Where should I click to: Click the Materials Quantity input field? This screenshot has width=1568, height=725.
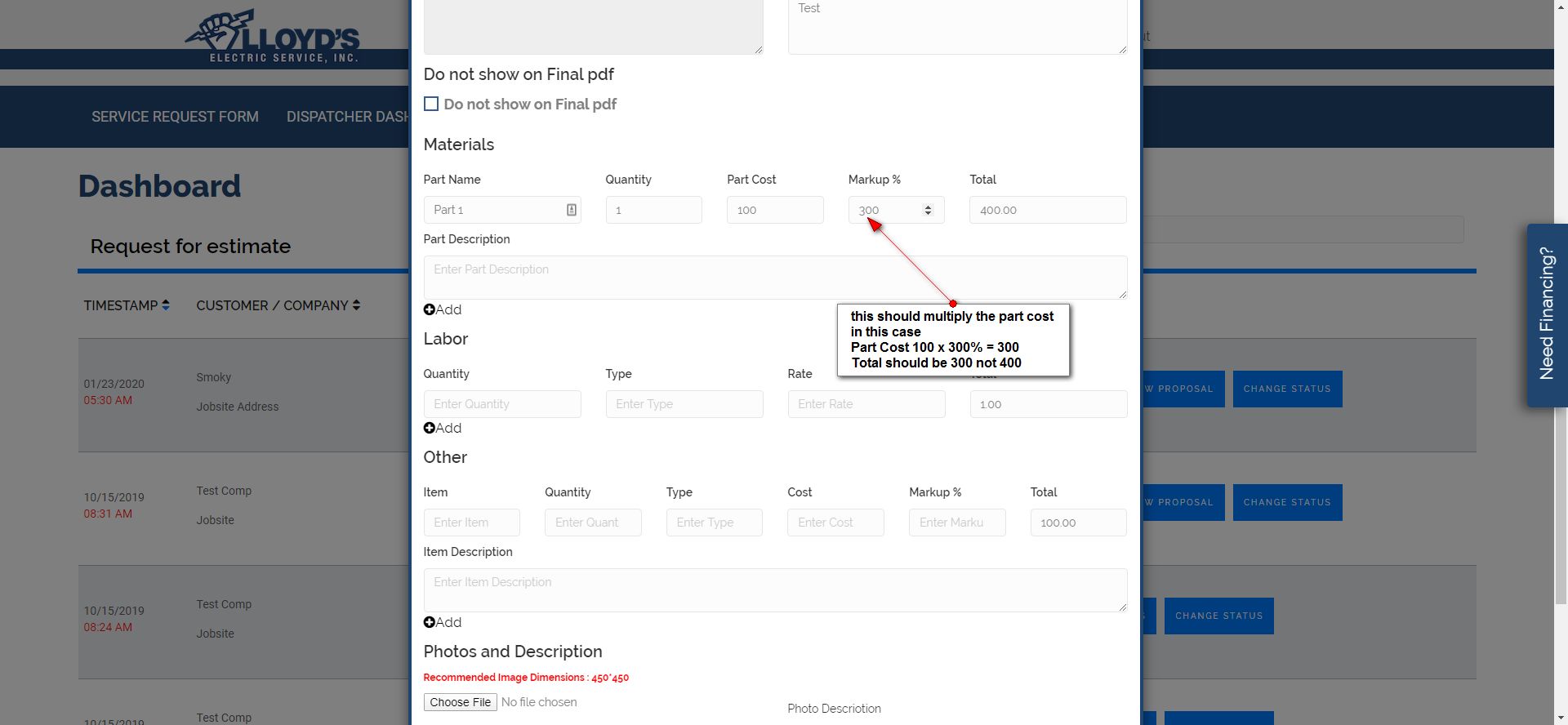click(x=653, y=210)
